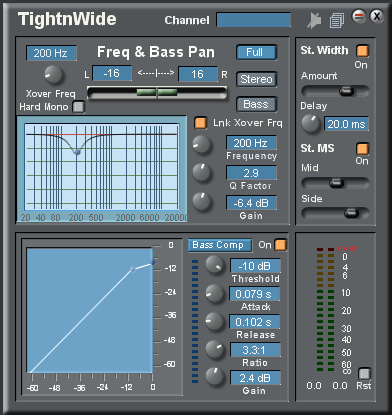The height and width of the screenshot is (415, 392).
Task: Click the EQ Frequency knob
Action: click(202, 144)
